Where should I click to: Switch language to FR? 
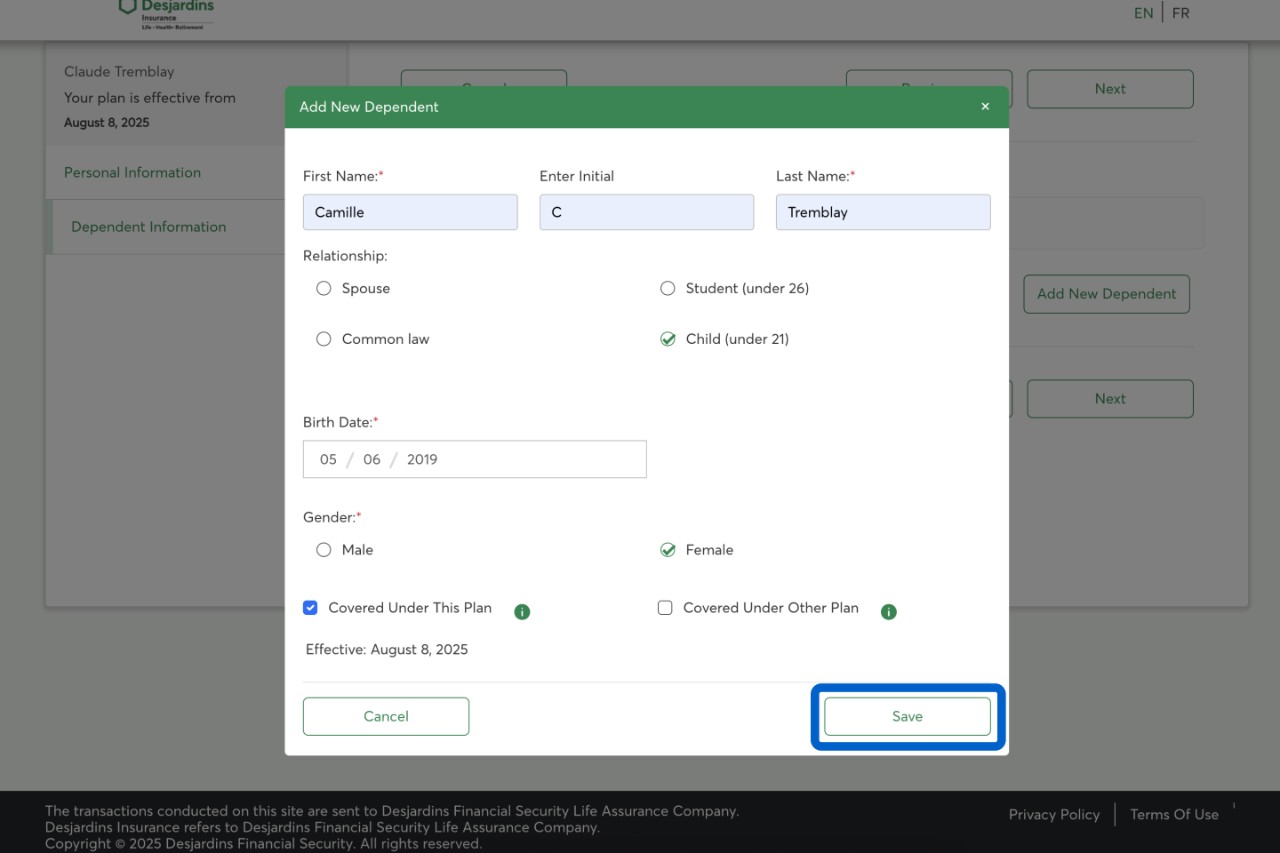click(1181, 14)
